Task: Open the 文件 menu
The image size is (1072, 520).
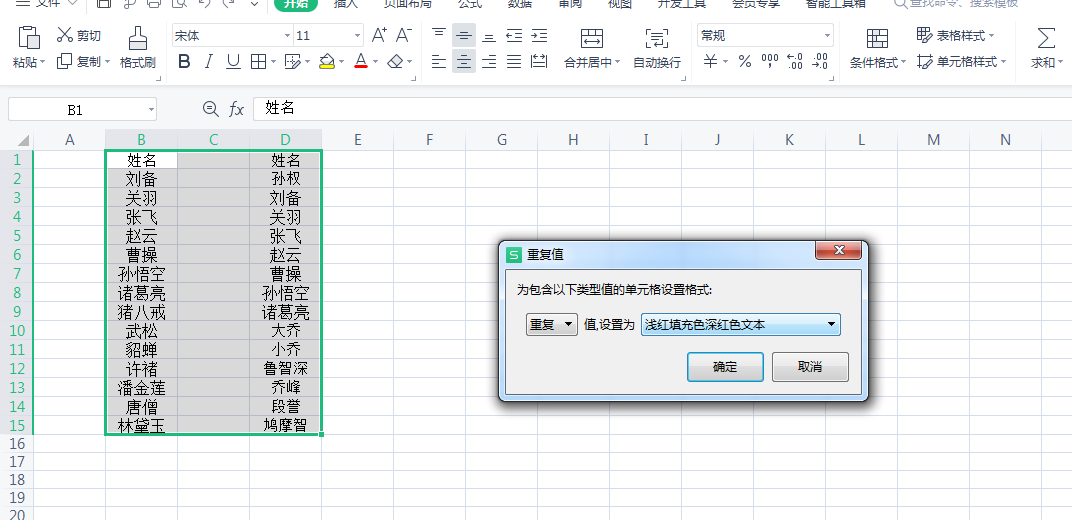Action: 46,3
